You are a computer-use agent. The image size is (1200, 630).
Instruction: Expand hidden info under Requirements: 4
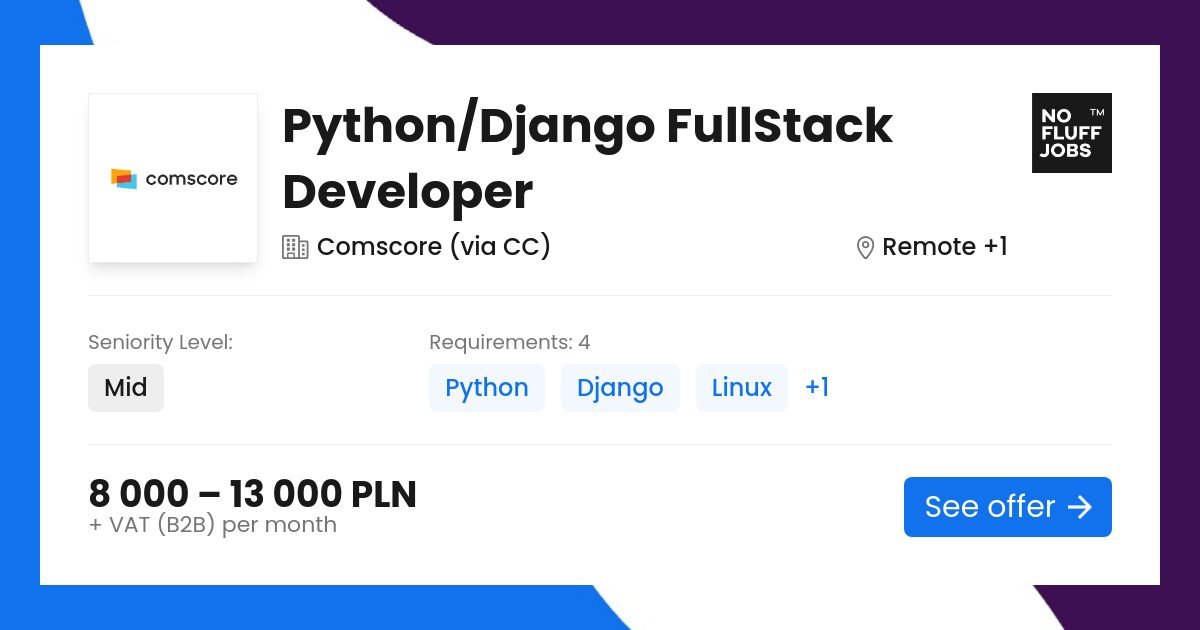point(509,342)
